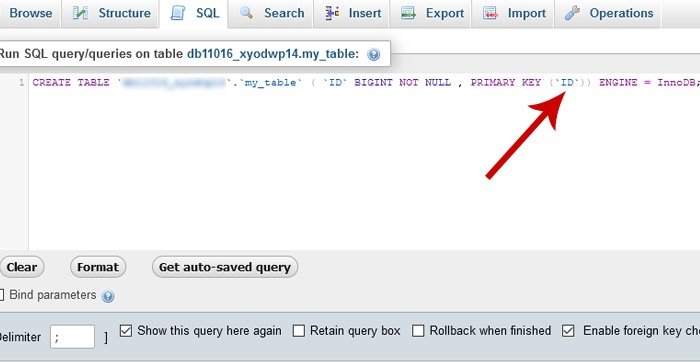Switch to the Operations tab

[x=608, y=13]
